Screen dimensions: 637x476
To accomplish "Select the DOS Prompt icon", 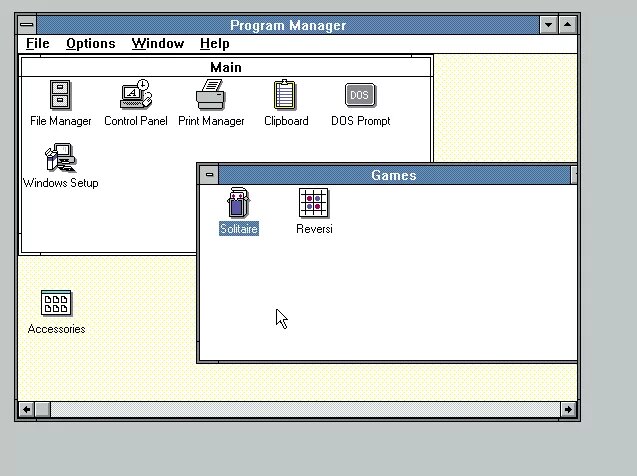I will pyautogui.click(x=360, y=95).
